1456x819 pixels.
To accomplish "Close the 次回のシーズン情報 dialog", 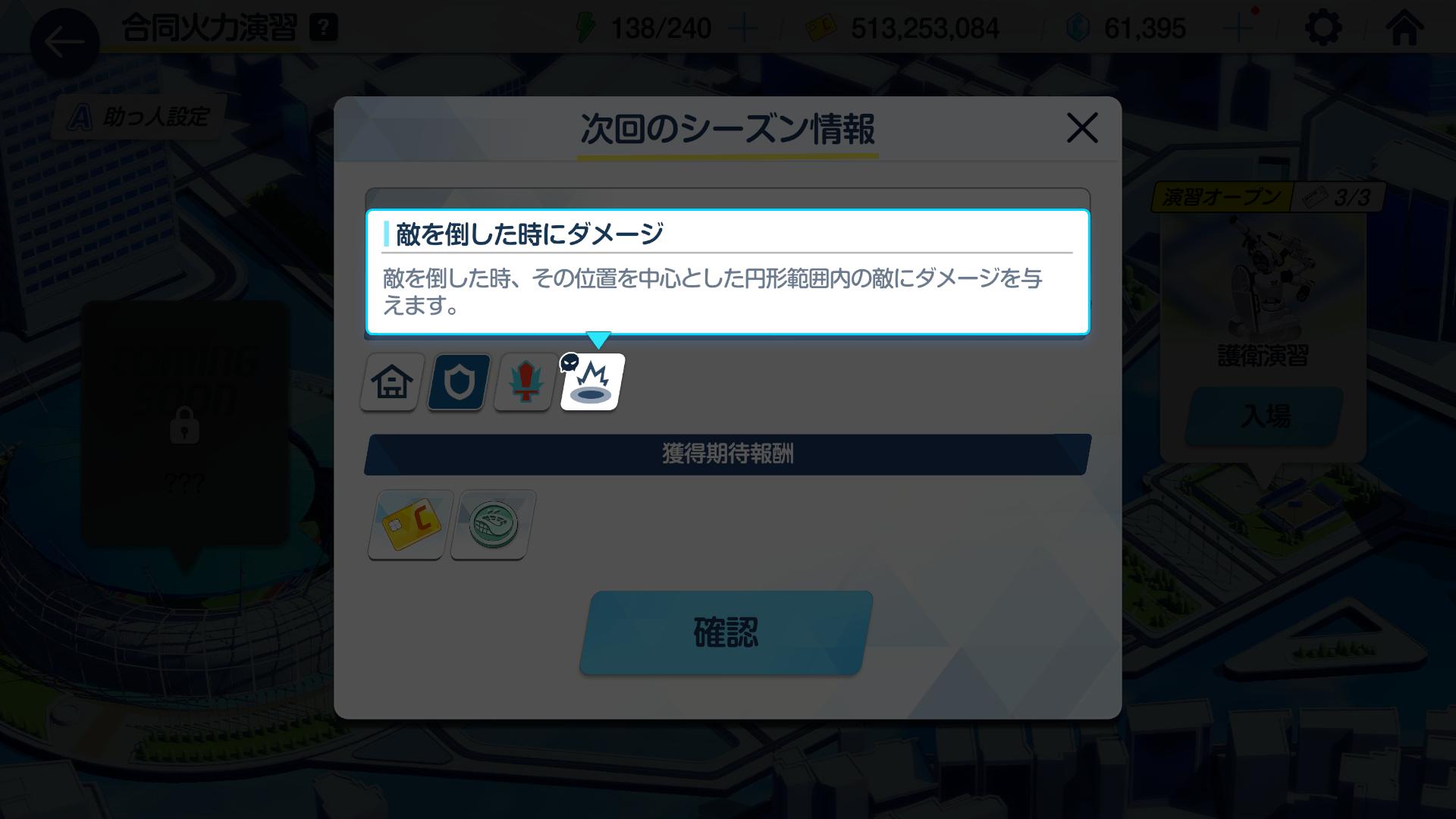I will 1082,127.
